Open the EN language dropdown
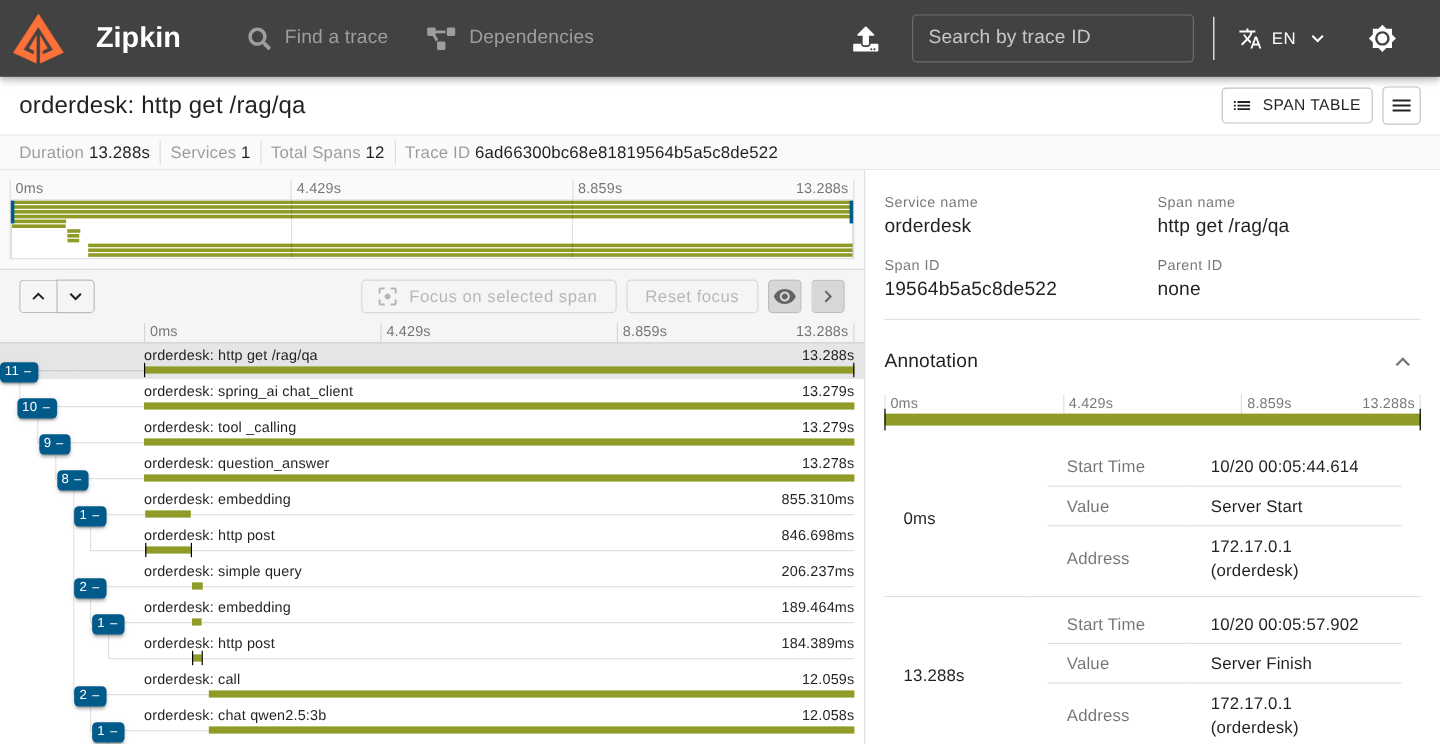This screenshot has width=1440, height=744. tap(1282, 38)
